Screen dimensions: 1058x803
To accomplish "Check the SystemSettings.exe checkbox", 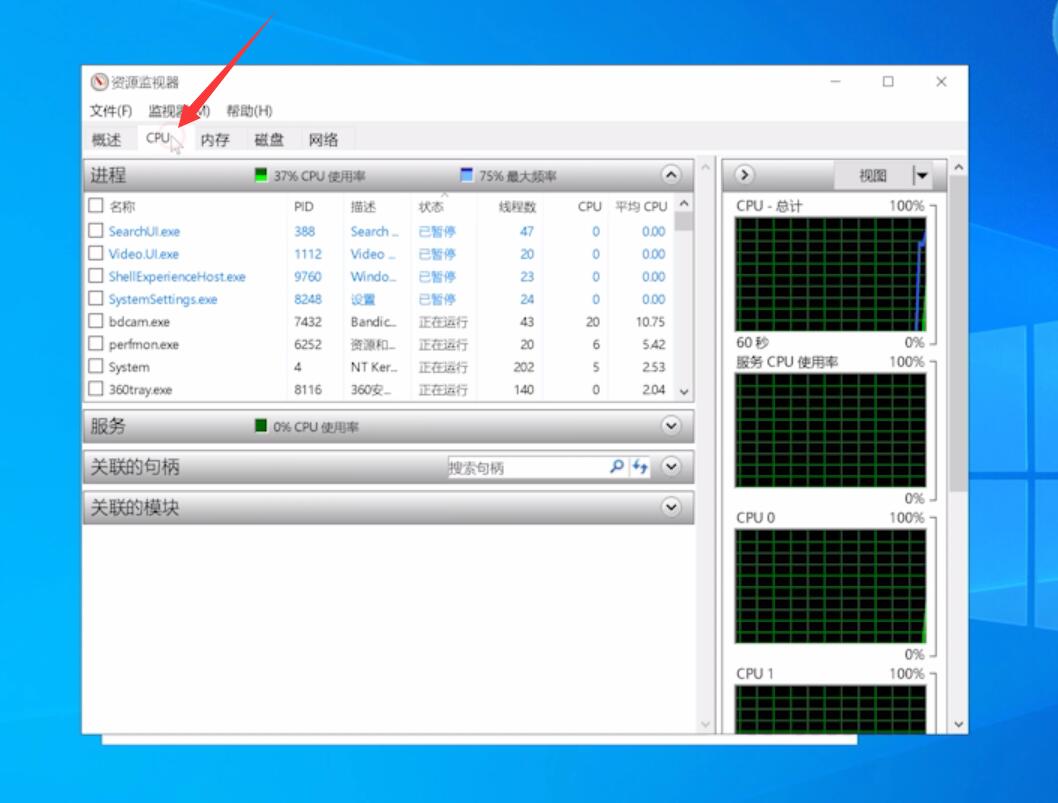I will pyautogui.click(x=96, y=298).
